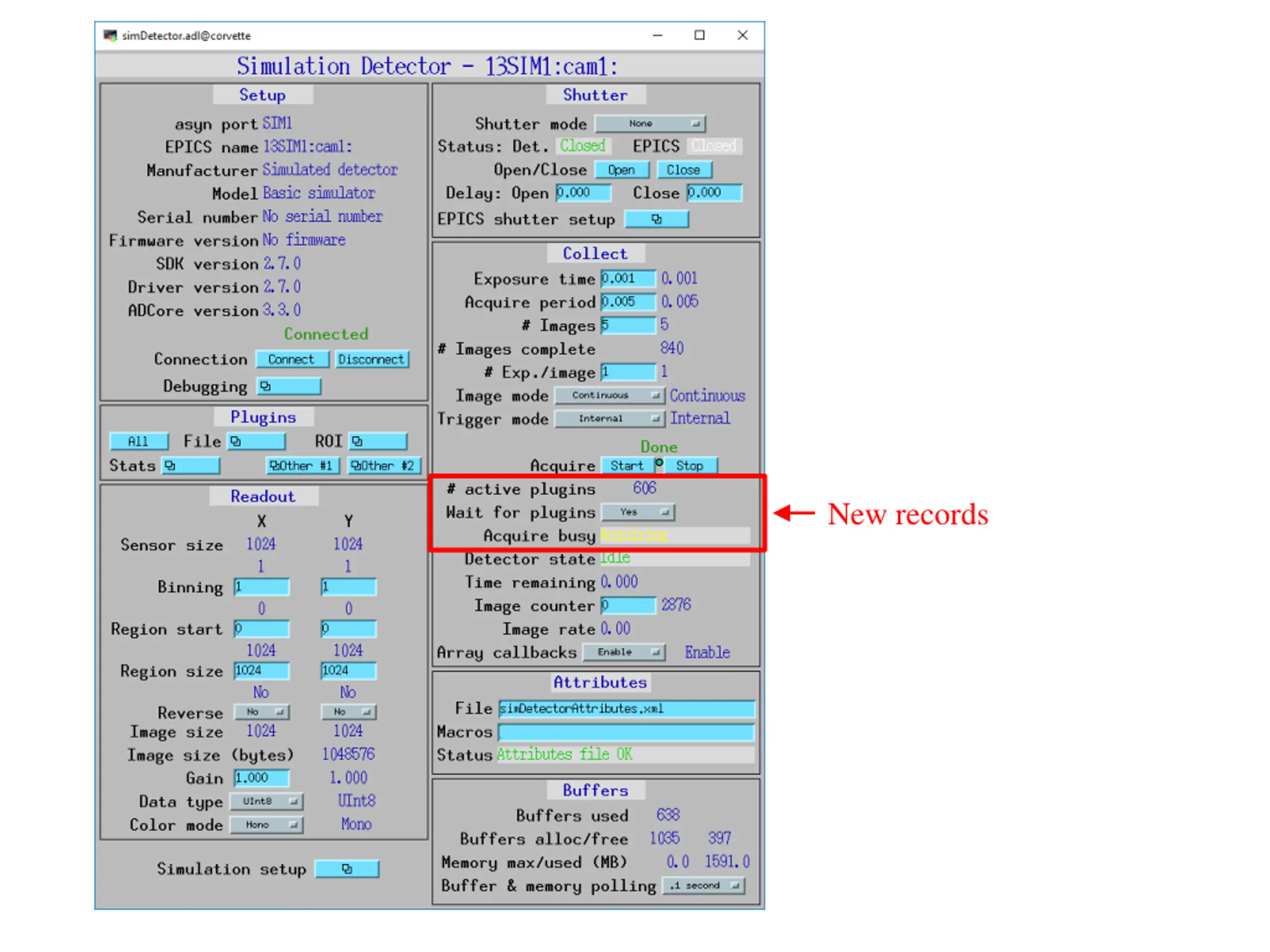
Task: Open EPICS shutter setup display
Action: 656,219
